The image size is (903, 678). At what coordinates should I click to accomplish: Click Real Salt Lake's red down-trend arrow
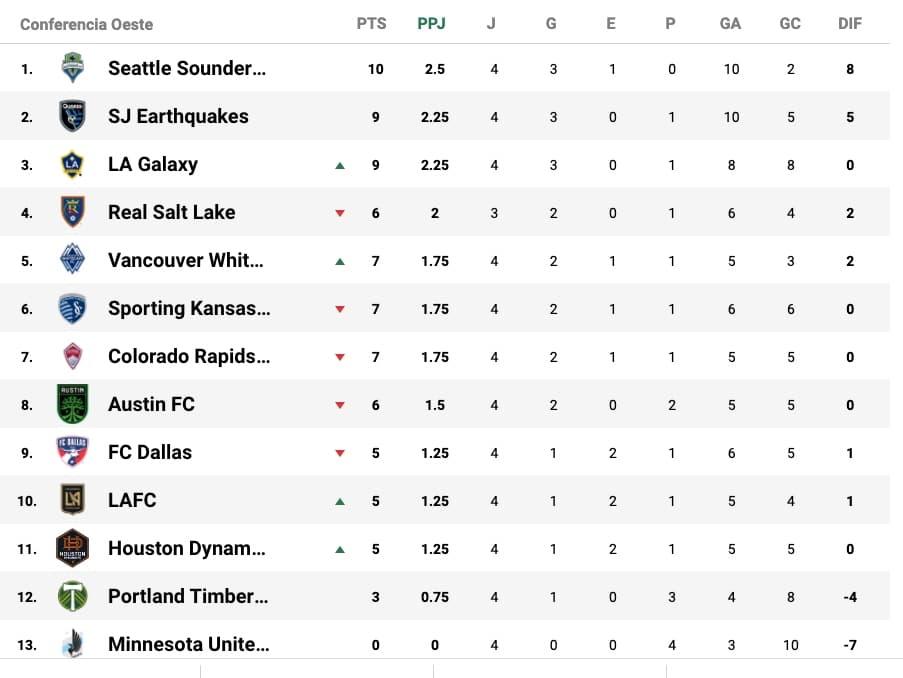[340, 213]
